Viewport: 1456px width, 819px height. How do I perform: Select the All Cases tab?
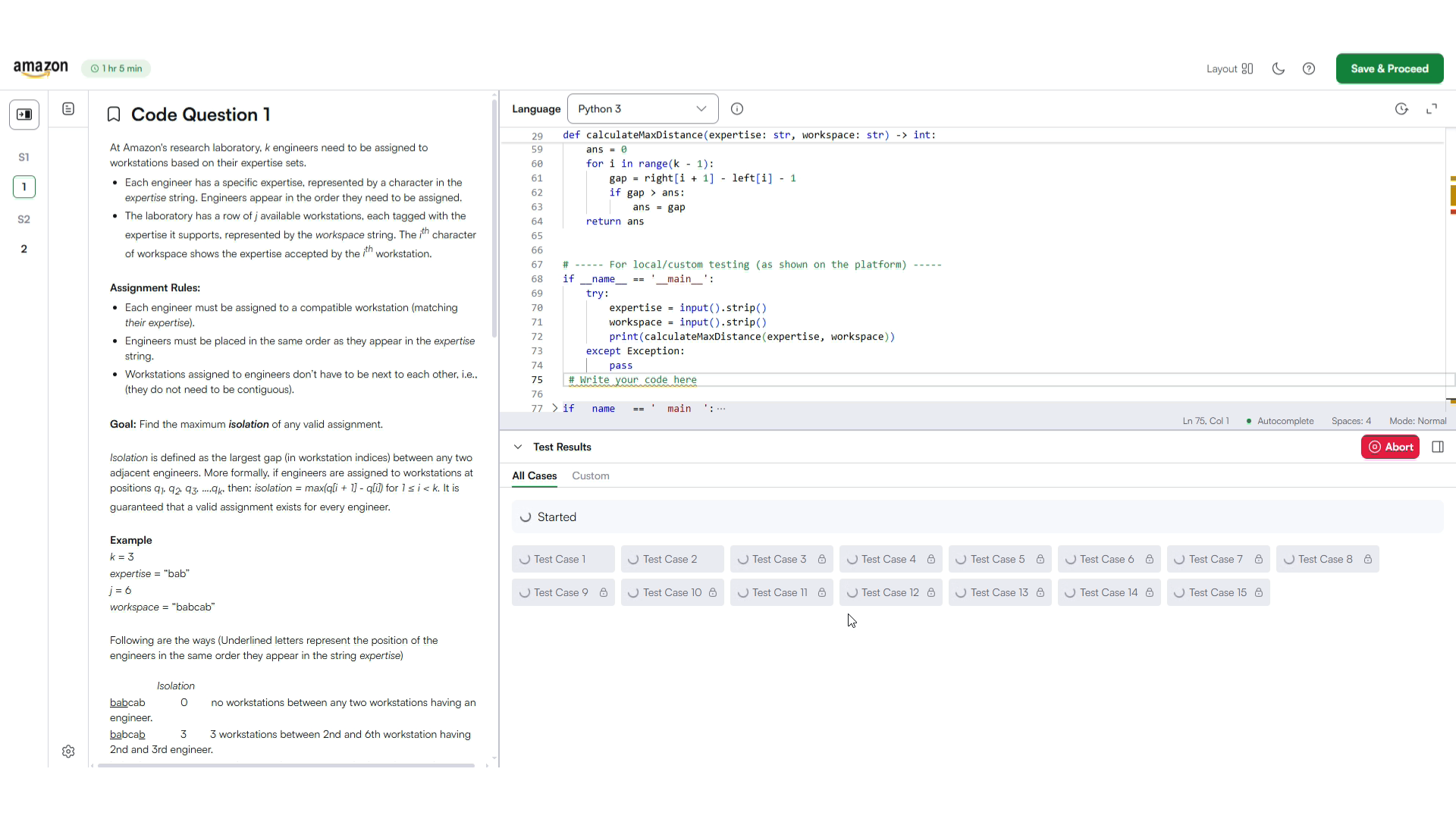click(535, 476)
